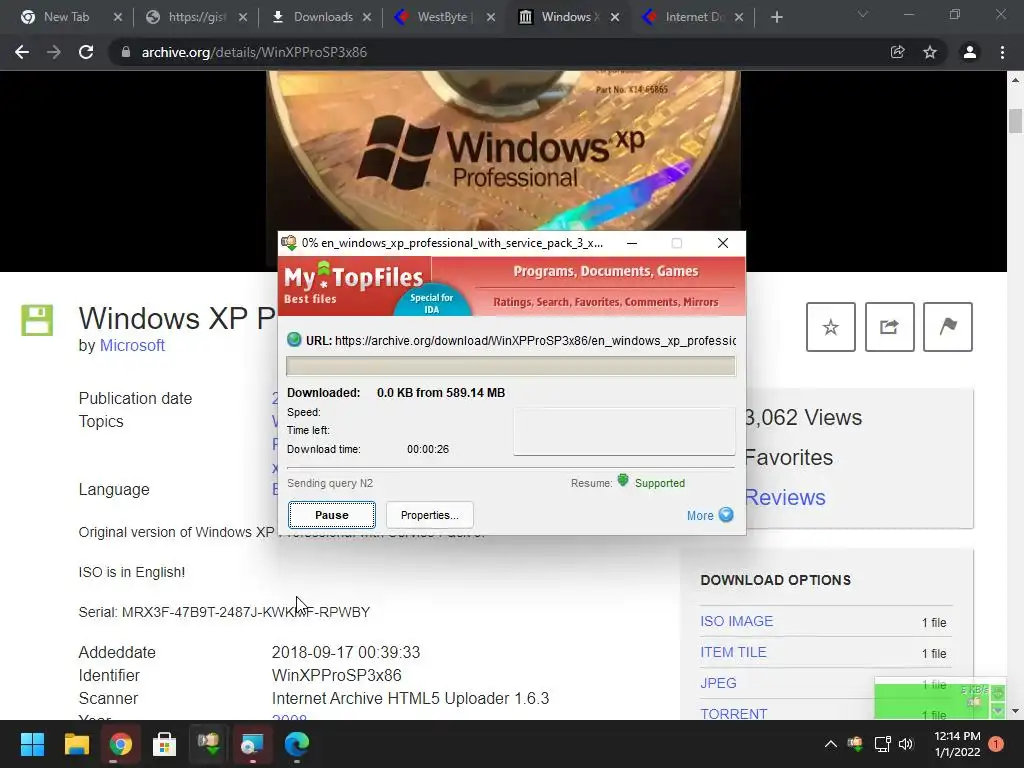
Task: Open Microsoft Edge from taskbar
Action: [296, 744]
